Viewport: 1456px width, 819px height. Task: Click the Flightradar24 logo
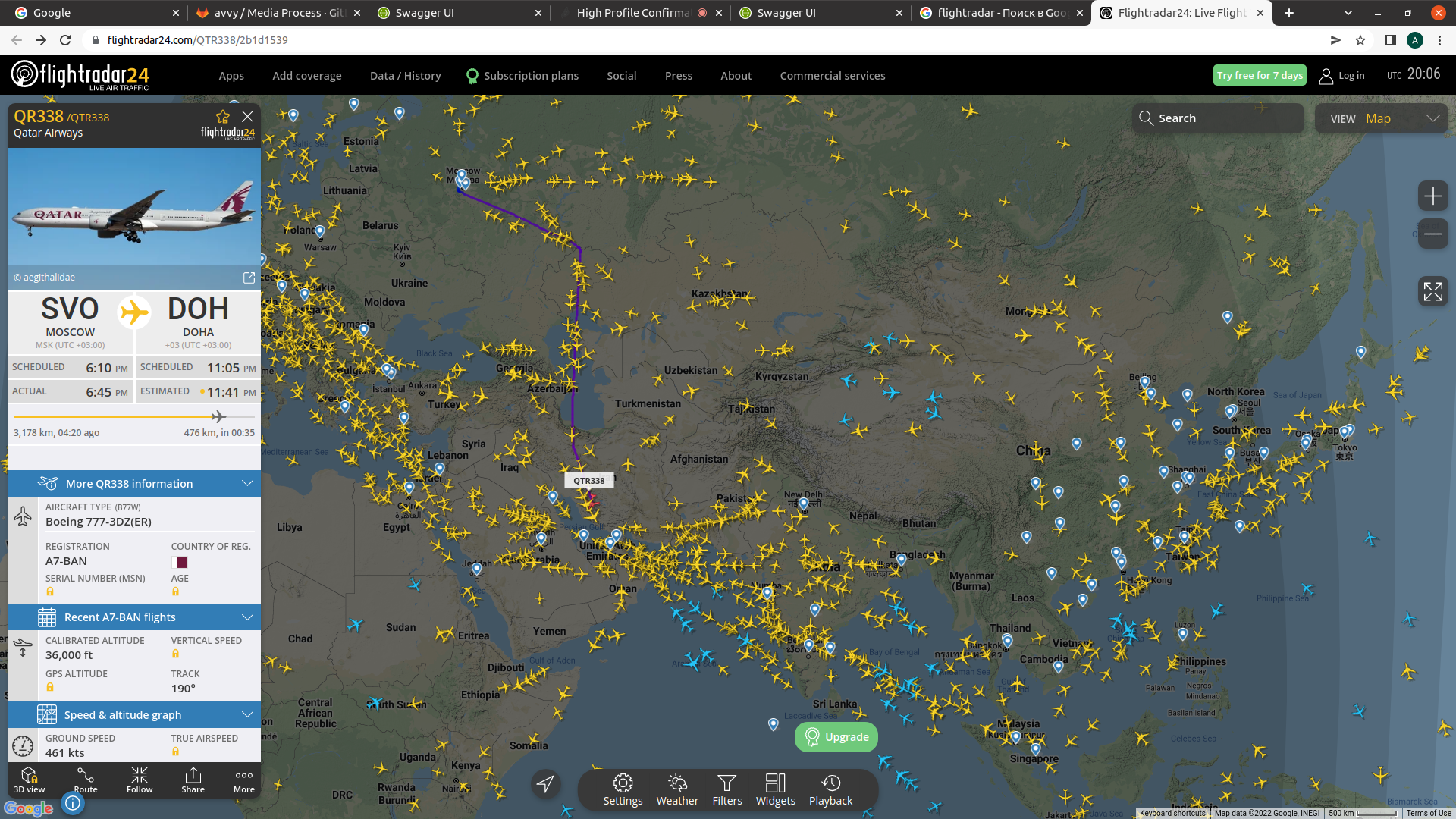80,75
